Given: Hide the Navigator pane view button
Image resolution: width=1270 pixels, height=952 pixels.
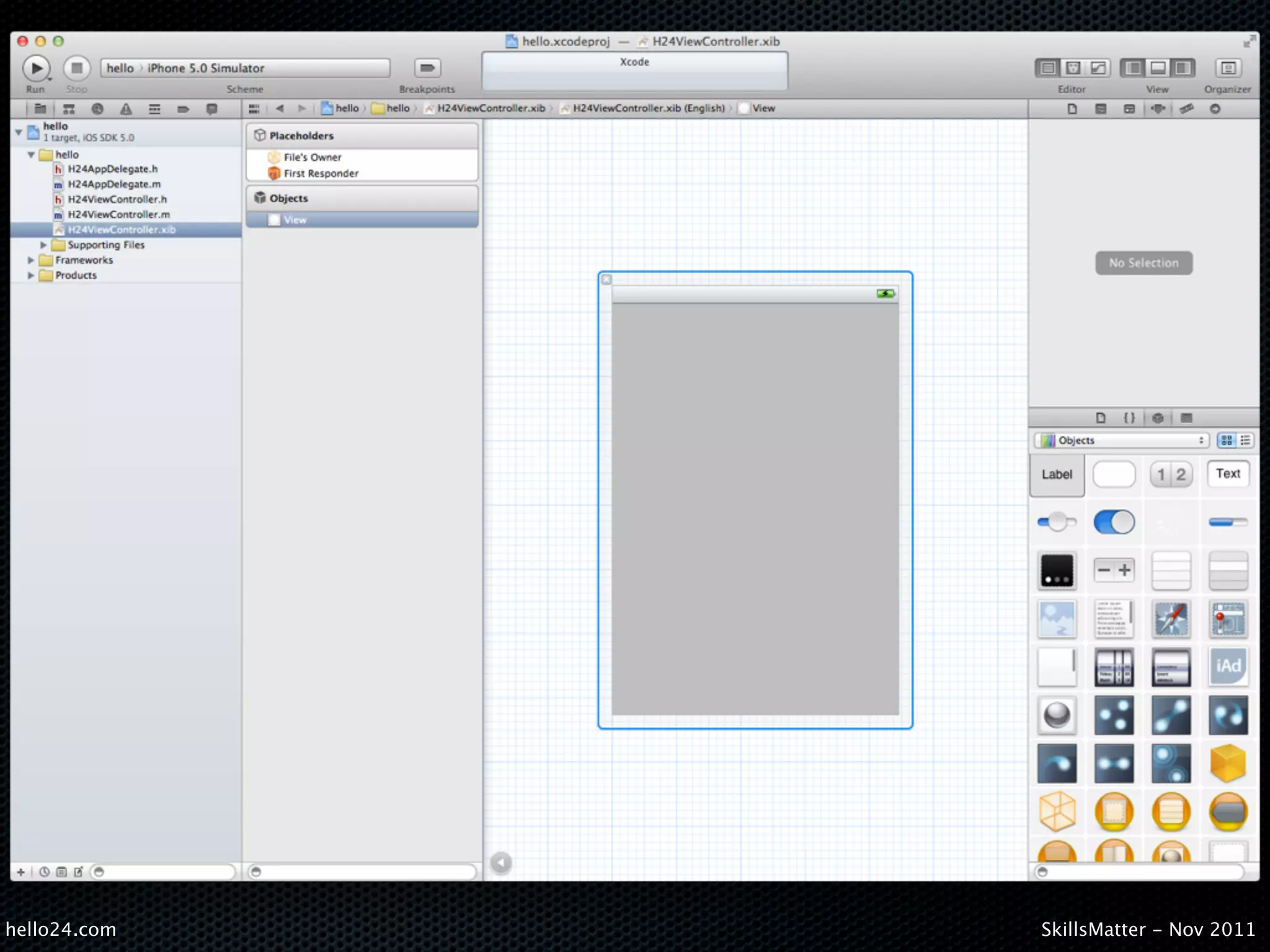Looking at the screenshot, I should [x=1133, y=68].
